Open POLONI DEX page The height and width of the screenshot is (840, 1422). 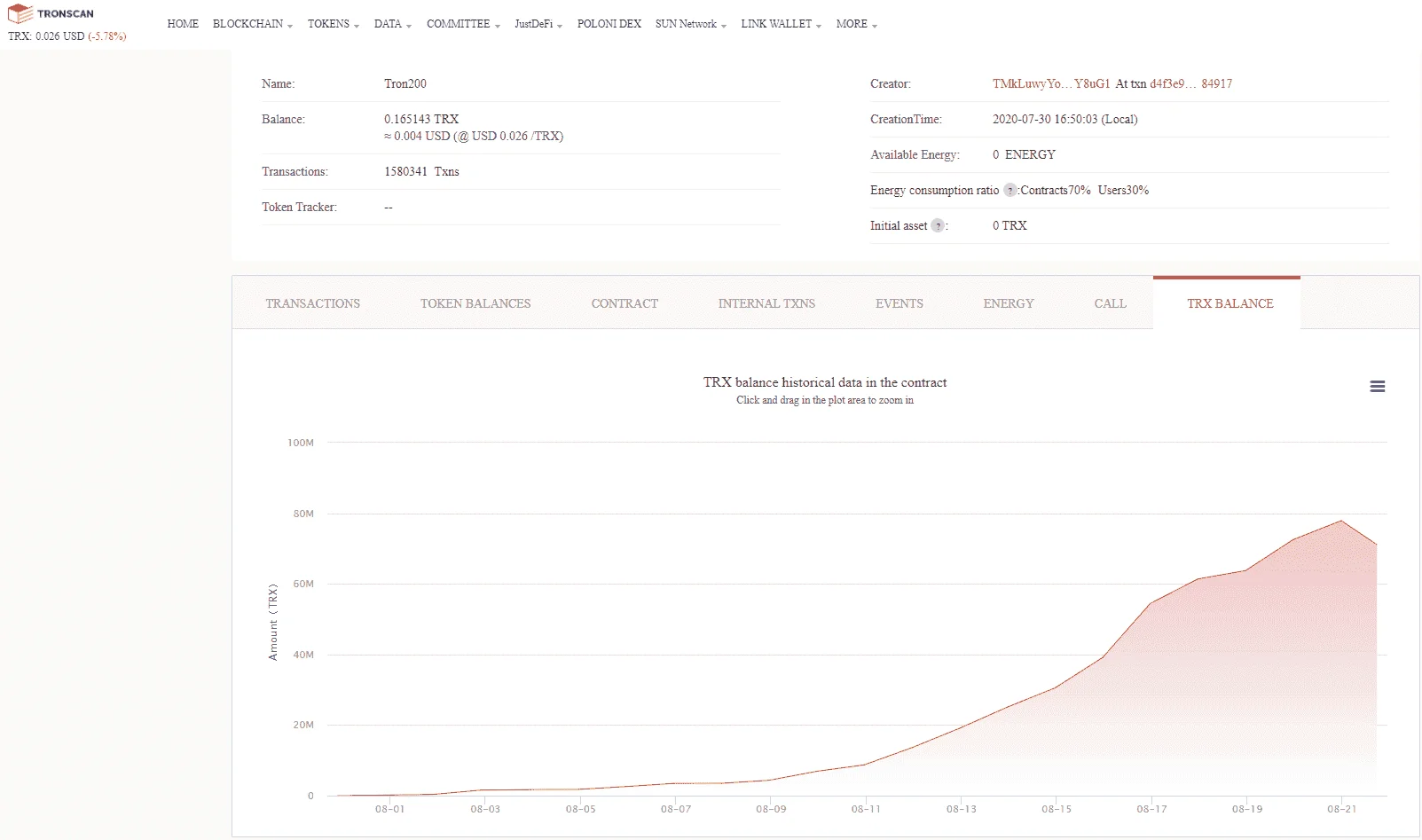pos(609,24)
